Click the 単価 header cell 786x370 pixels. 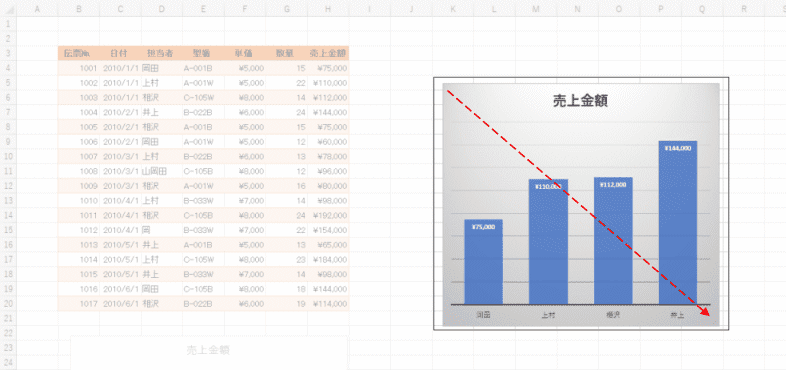tap(245, 53)
